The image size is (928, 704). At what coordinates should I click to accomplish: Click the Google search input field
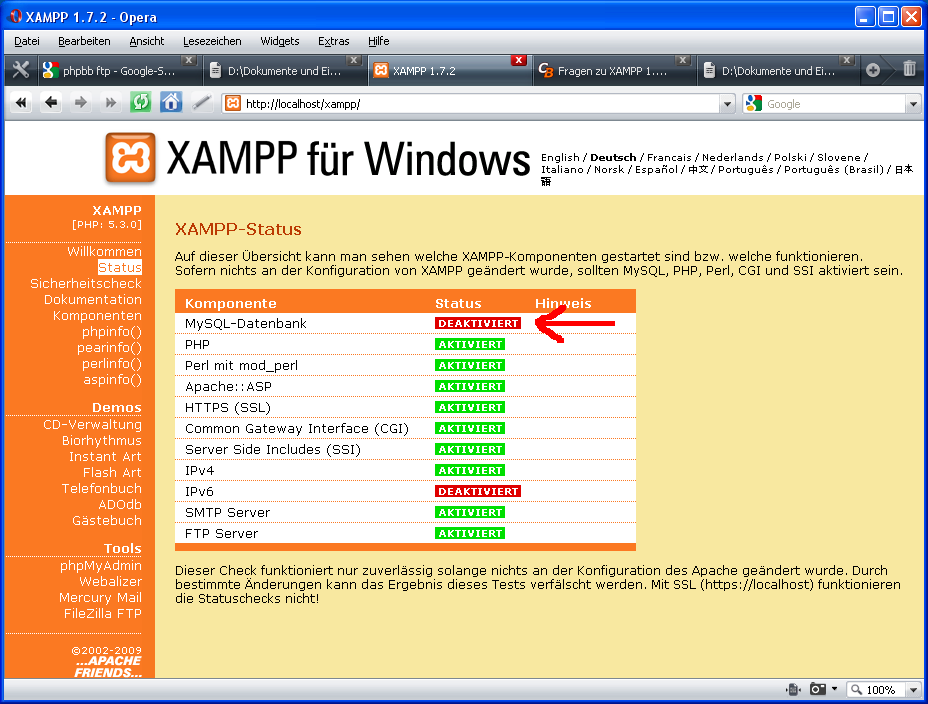[x=834, y=104]
